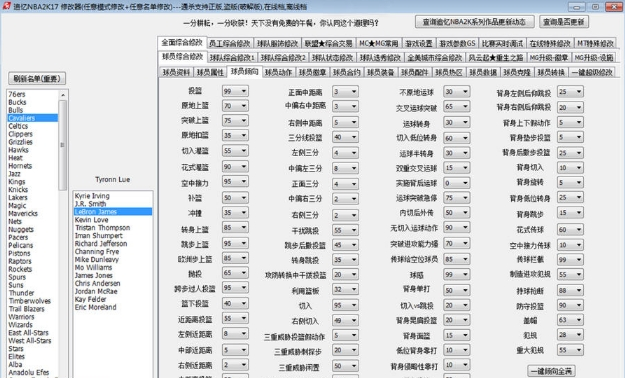Screen dimensions: 626x378
Task: Open the 投篮 value dropdown
Action: click(235, 91)
